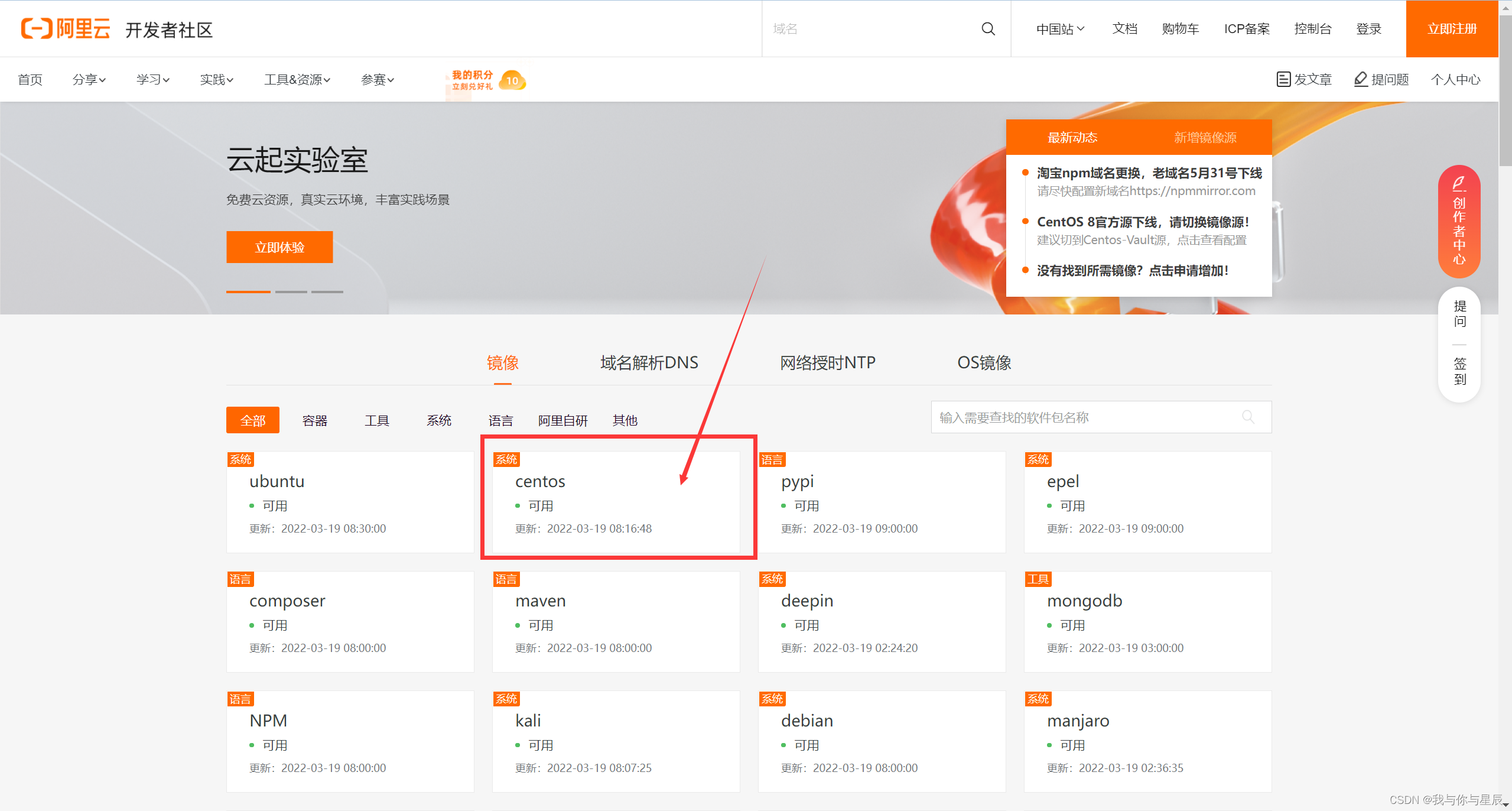This screenshot has height=811, width=1512.
Task: Select the 全部 category filter
Action: (253, 420)
